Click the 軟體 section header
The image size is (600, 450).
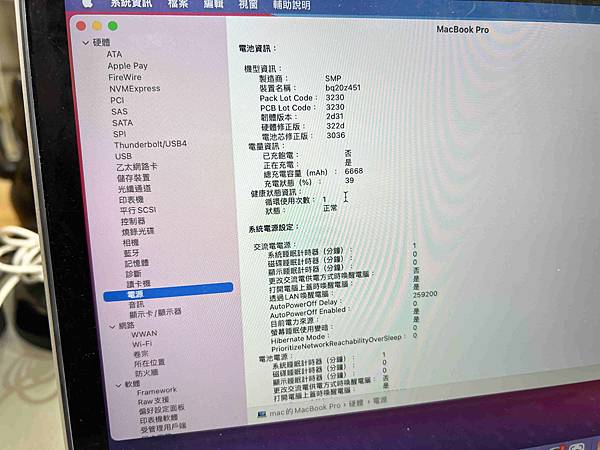[133, 384]
